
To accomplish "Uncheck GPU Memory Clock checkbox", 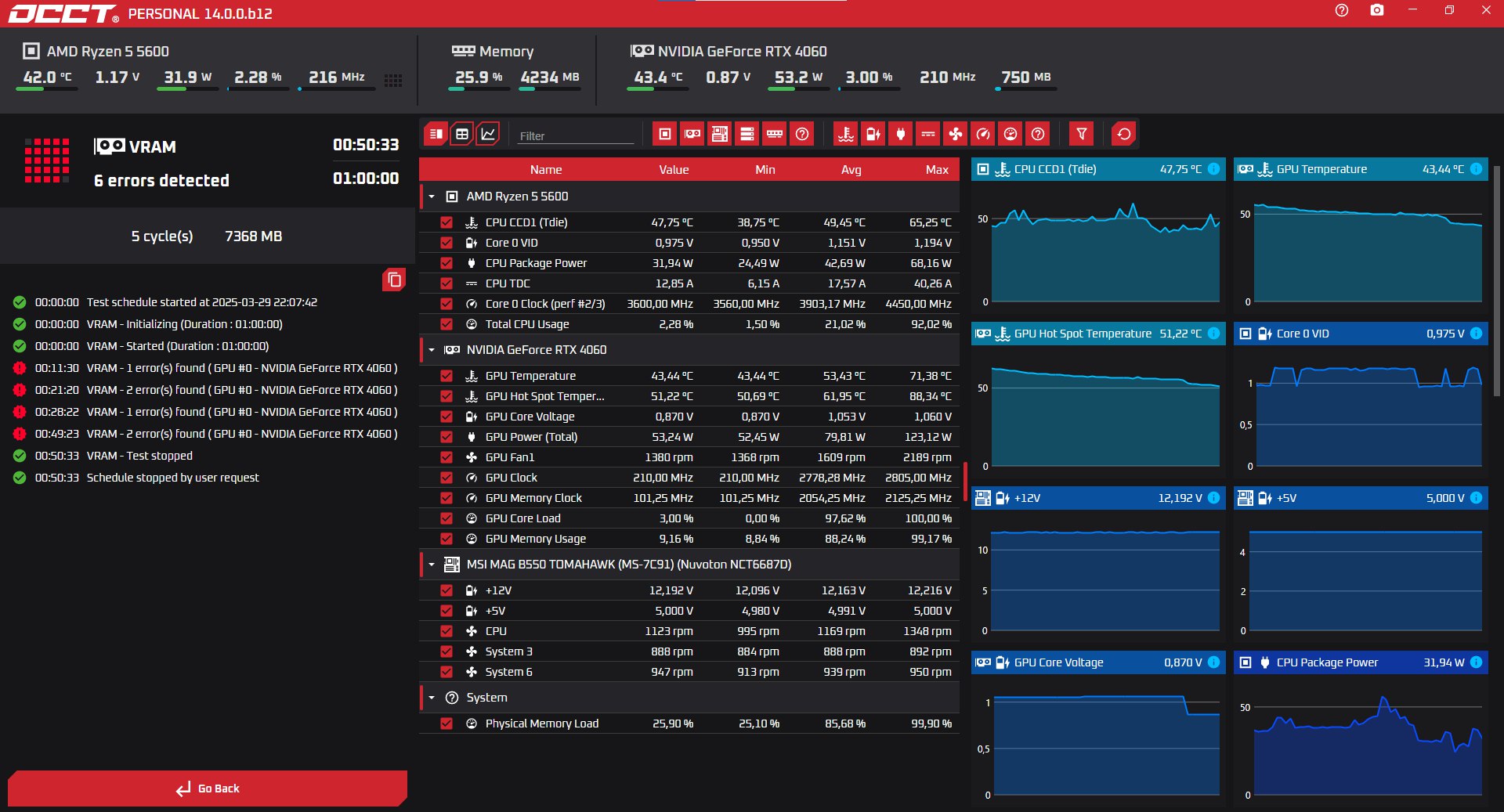I will [x=446, y=498].
